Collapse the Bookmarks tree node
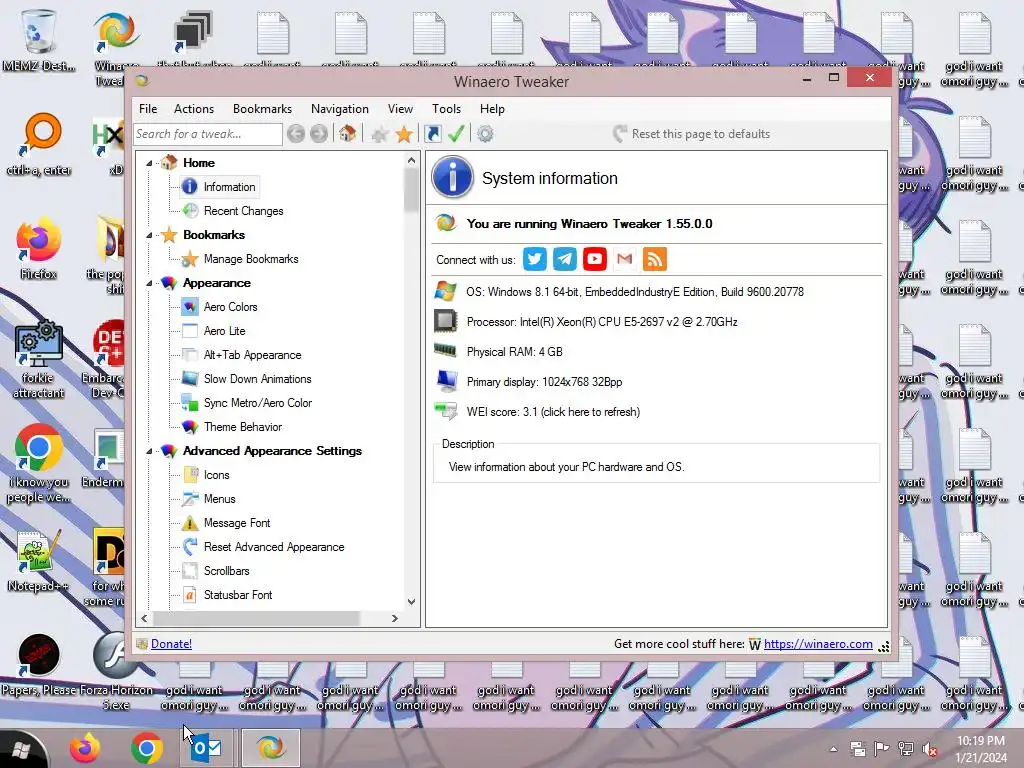Screen dimensions: 1024x768 (x=149, y=235)
